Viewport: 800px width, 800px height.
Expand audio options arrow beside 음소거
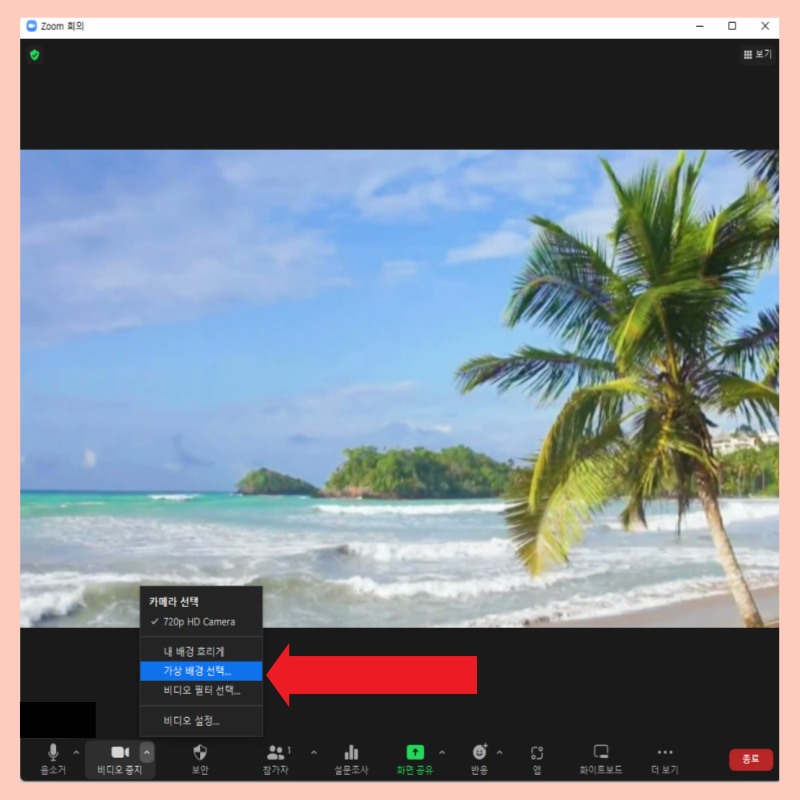76,752
